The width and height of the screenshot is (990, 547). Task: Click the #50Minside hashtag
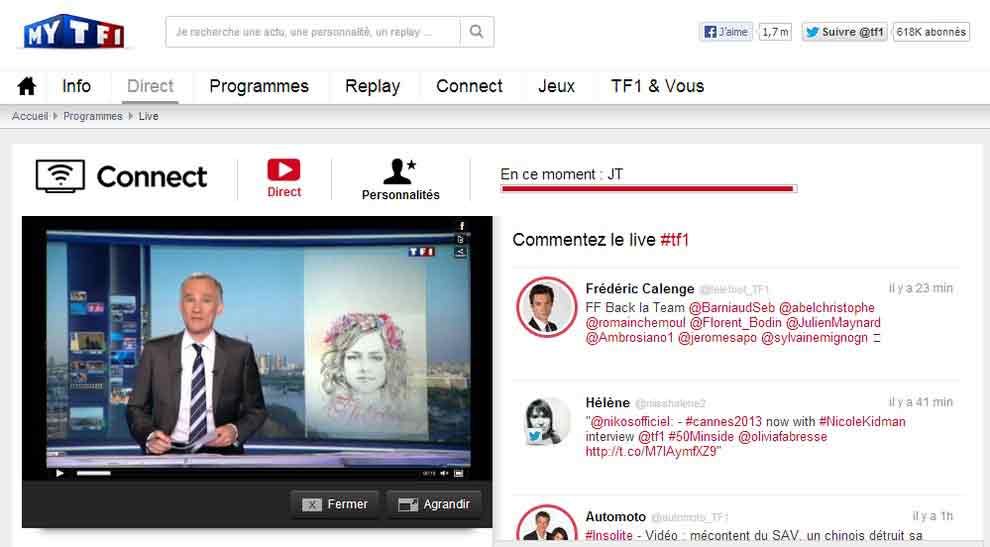(701, 436)
